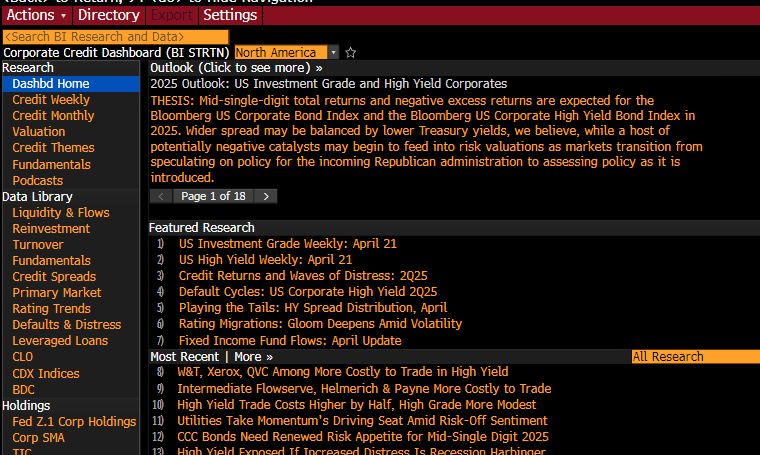Open Leveraged Loans data

[x=60, y=341]
